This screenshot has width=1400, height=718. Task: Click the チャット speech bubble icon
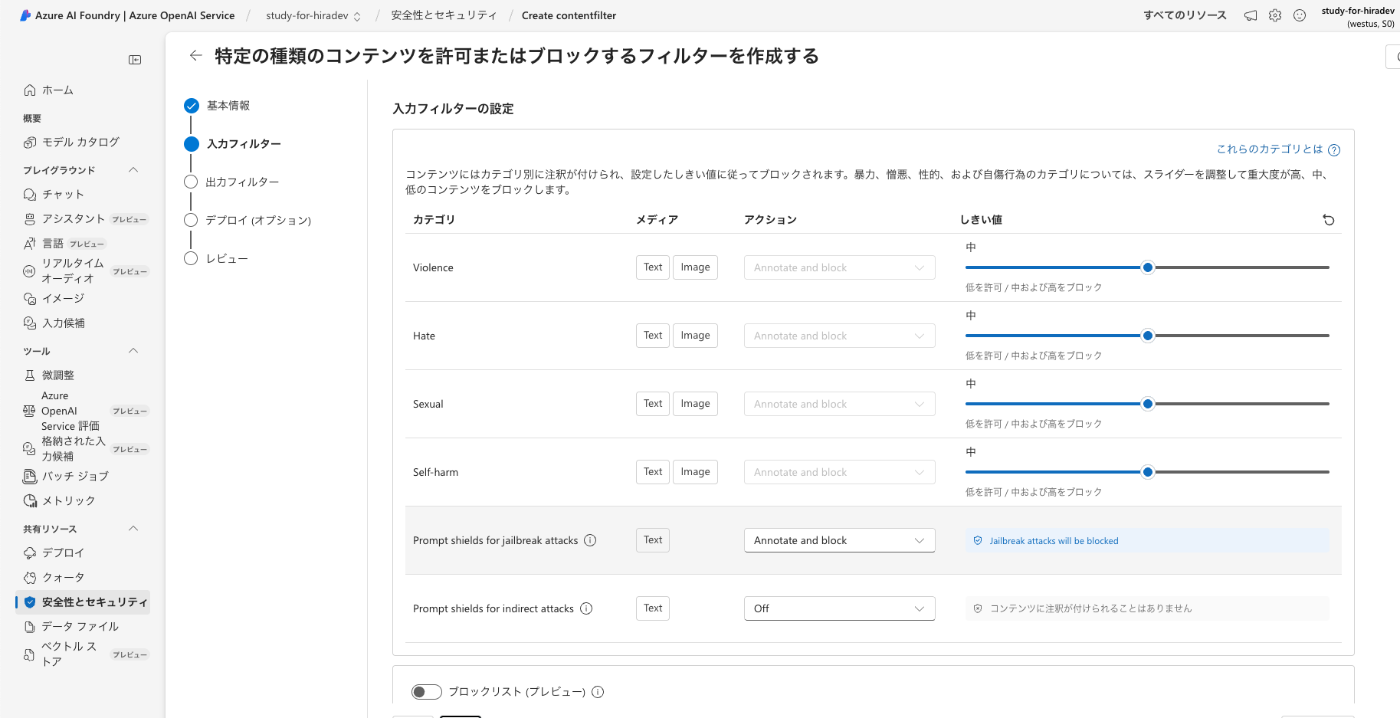29,194
